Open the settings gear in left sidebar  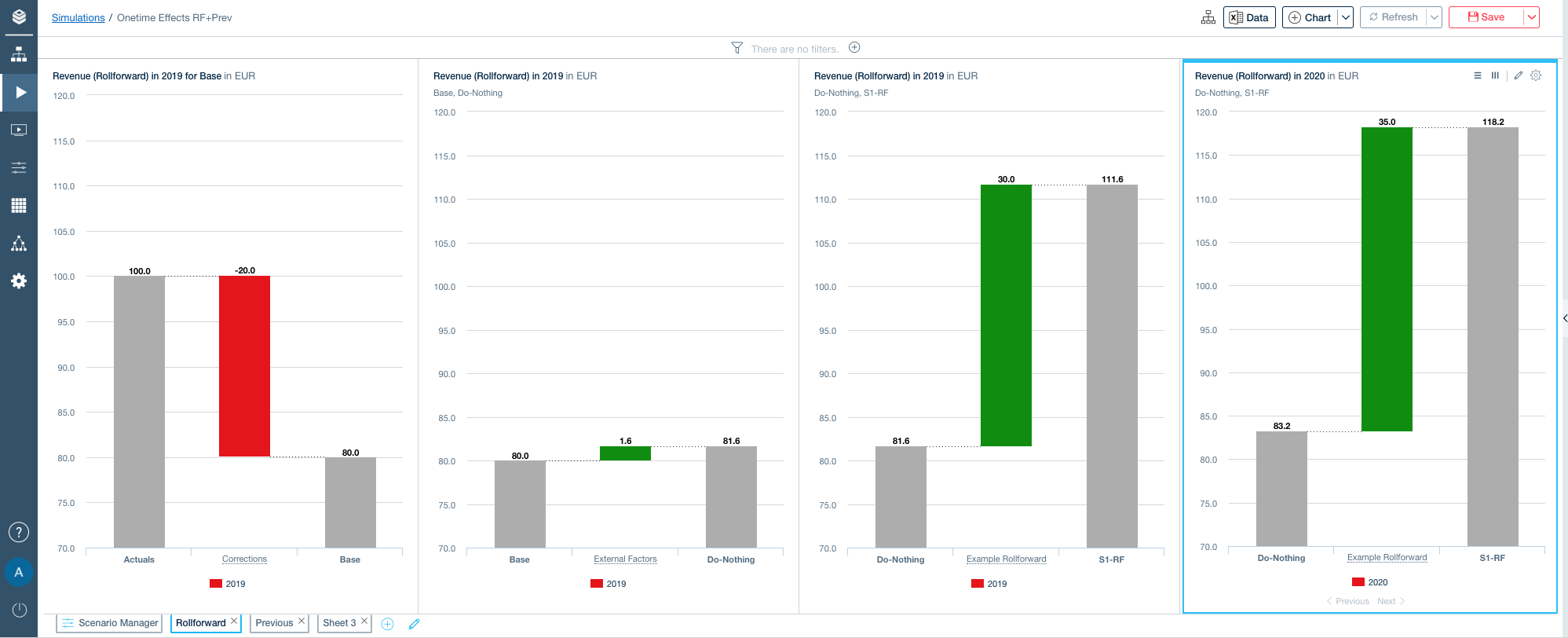(x=19, y=281)
